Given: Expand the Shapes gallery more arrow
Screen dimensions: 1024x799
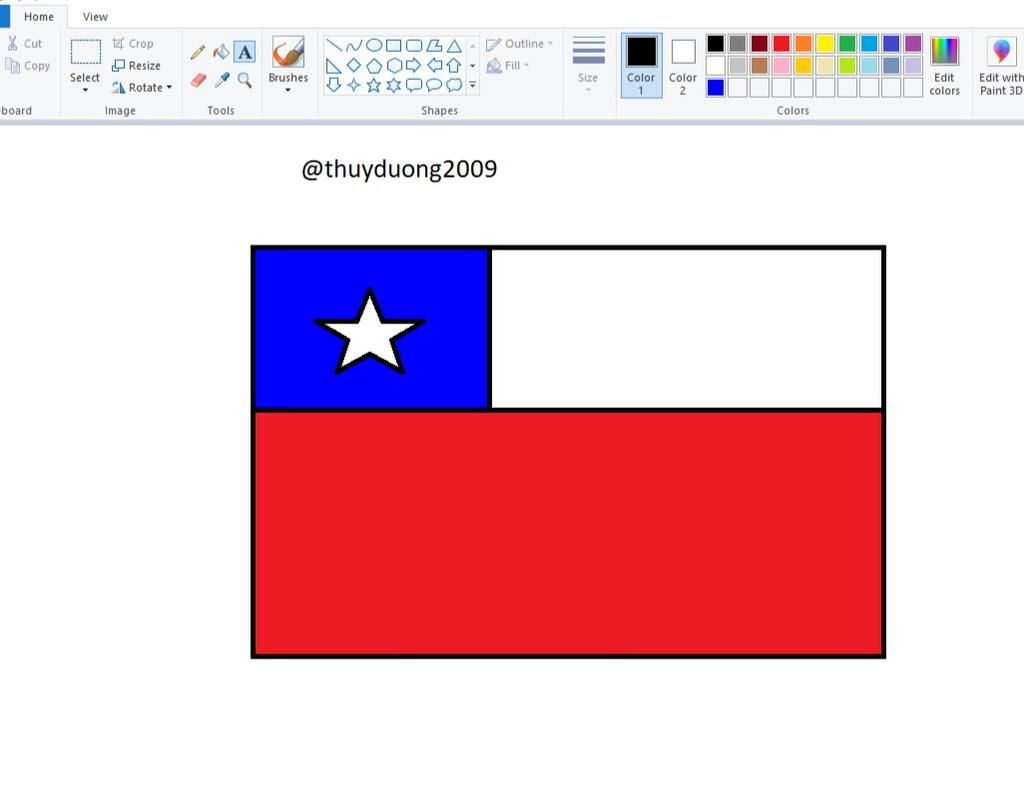Looking at the screenshot, I should pyautogui.click(x=473, y=85).
